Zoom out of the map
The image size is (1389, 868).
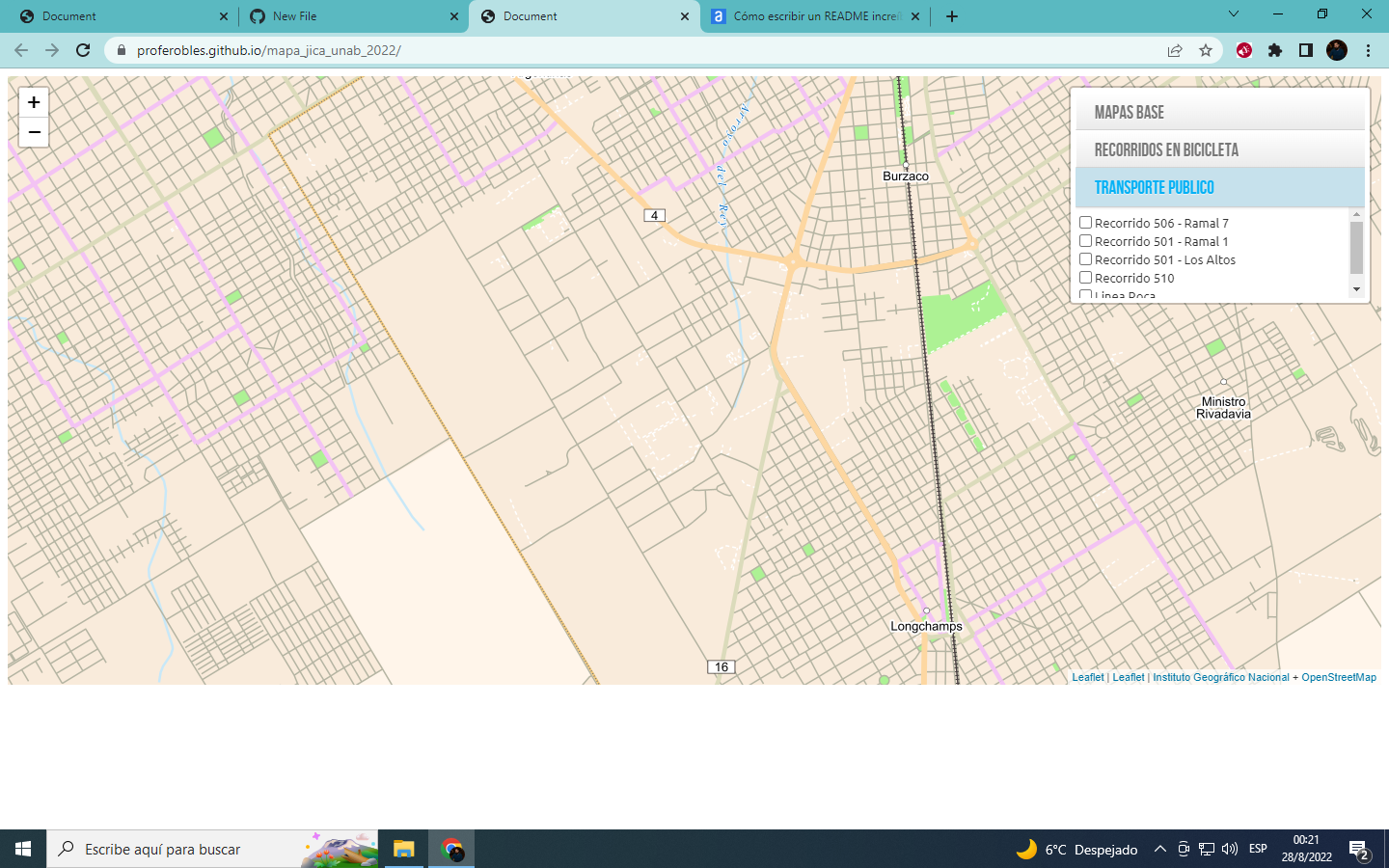[33, 132]
